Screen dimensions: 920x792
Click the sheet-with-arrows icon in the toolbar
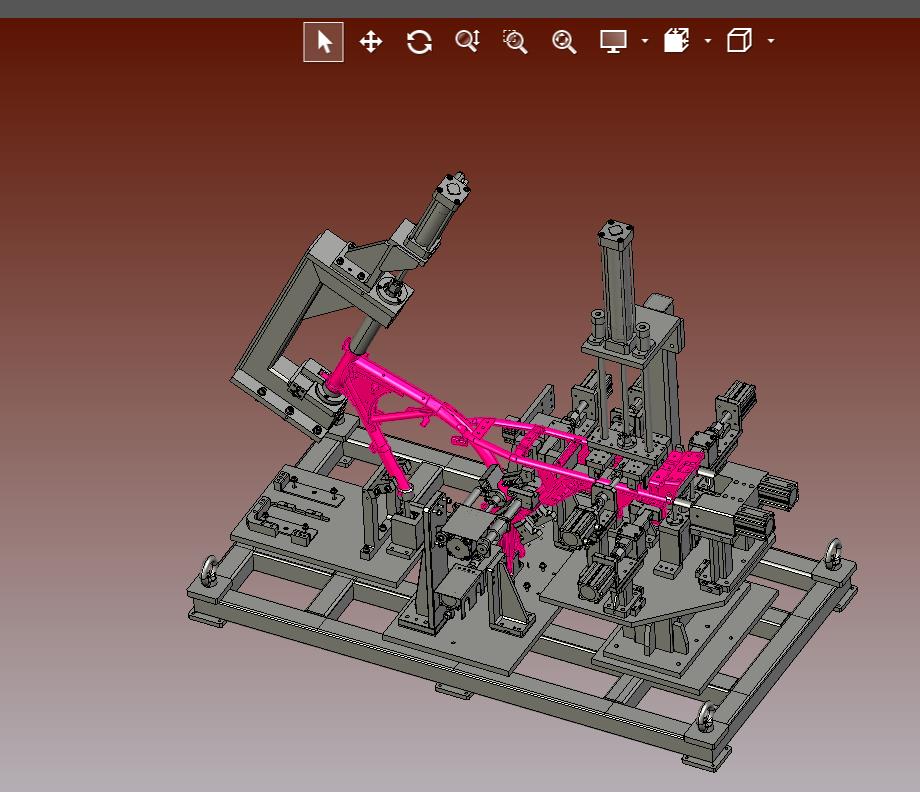coord(677,40)
